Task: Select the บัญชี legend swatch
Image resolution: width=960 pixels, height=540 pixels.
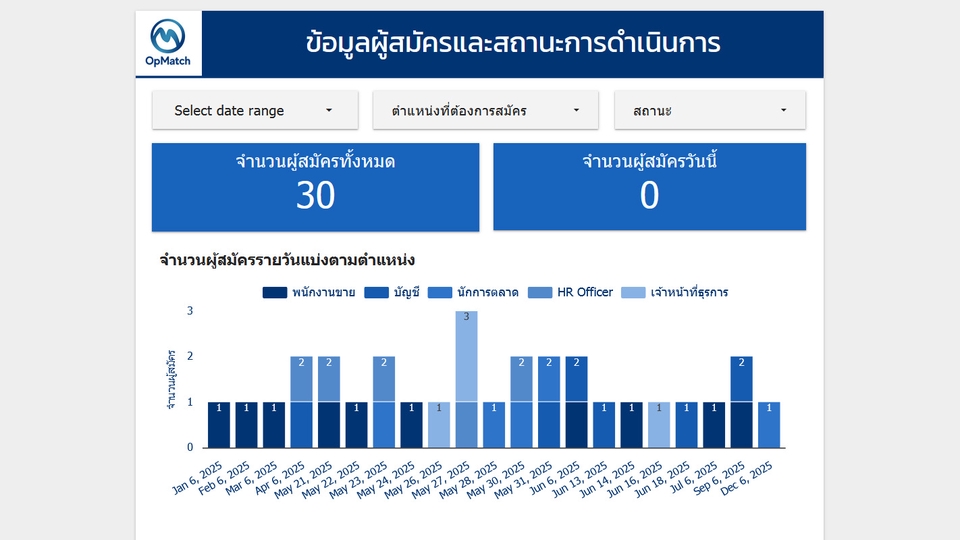Action: click(x=377, y=293)
